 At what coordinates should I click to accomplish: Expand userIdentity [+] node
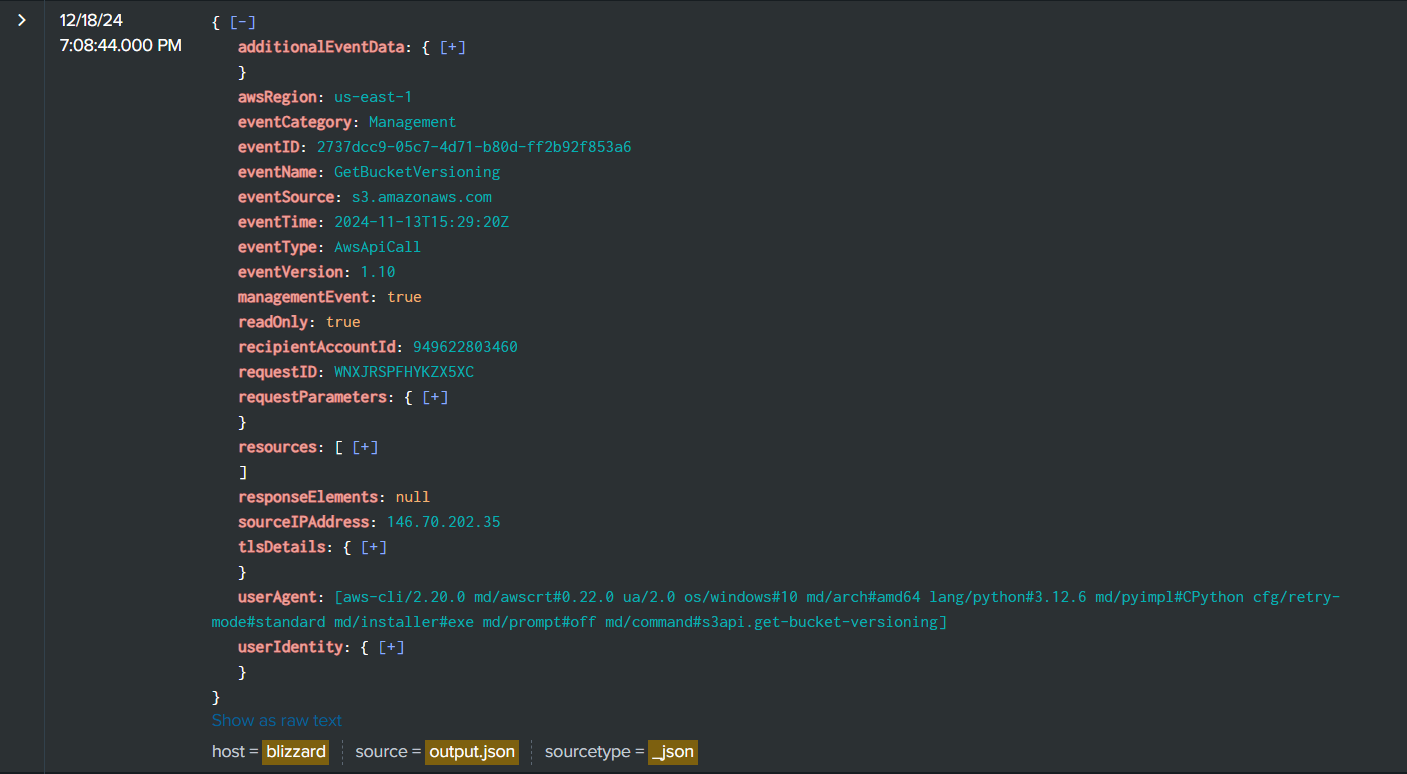tap(391, 647)
